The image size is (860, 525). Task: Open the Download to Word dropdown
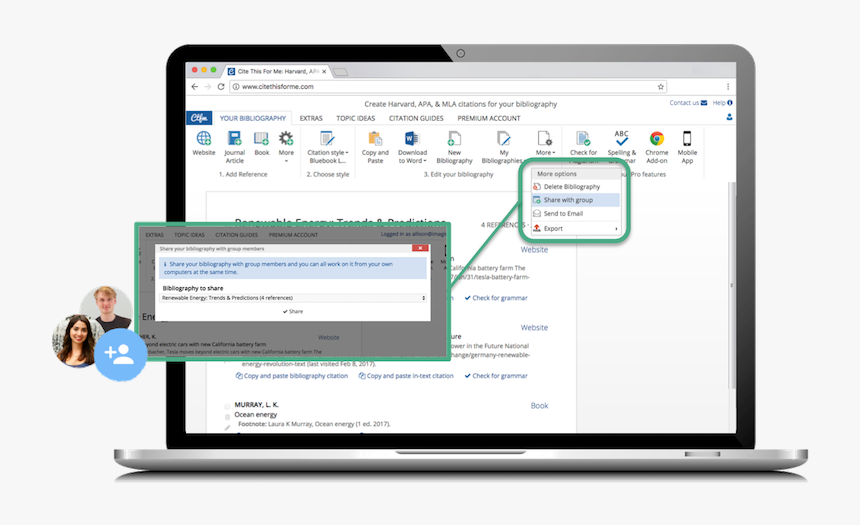(x=412, y=147)
